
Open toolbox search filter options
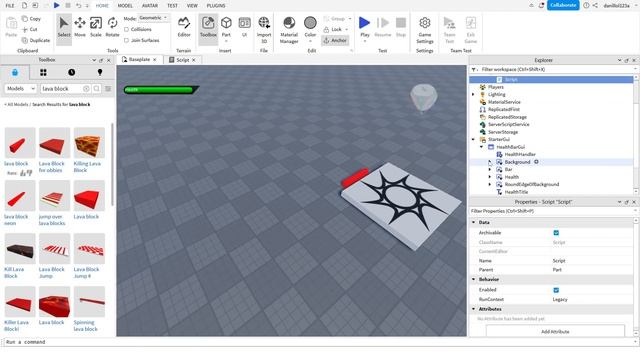pyautogui.click(x=108, y=89)
